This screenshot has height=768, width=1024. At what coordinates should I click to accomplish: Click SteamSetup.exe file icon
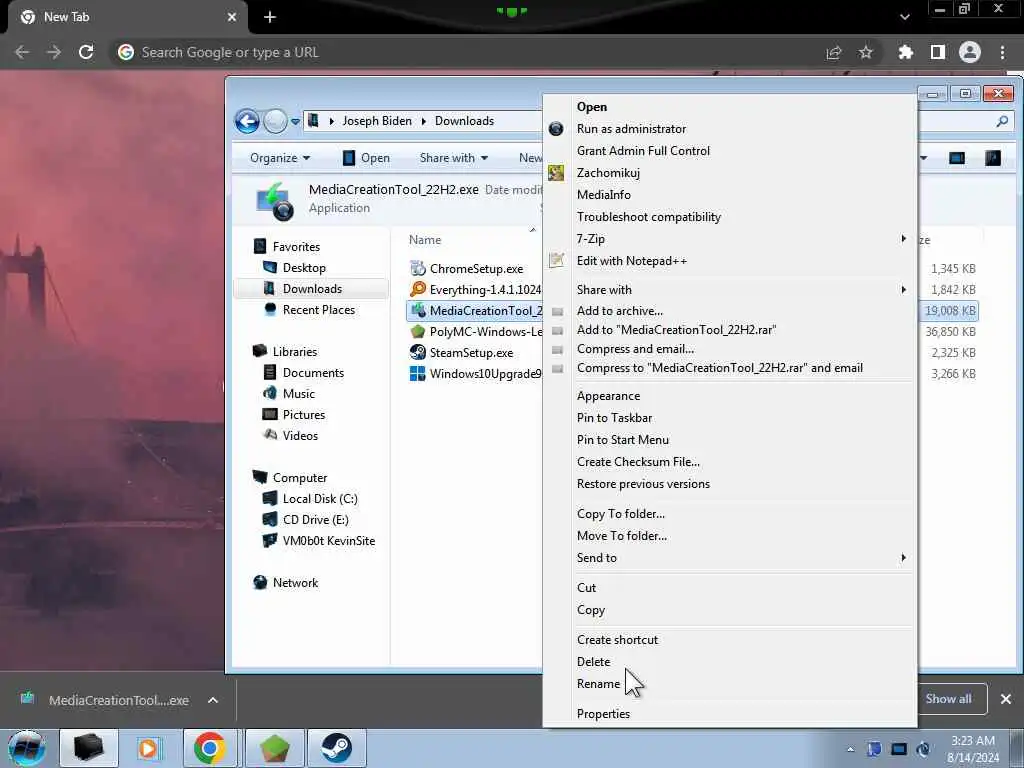417,353
